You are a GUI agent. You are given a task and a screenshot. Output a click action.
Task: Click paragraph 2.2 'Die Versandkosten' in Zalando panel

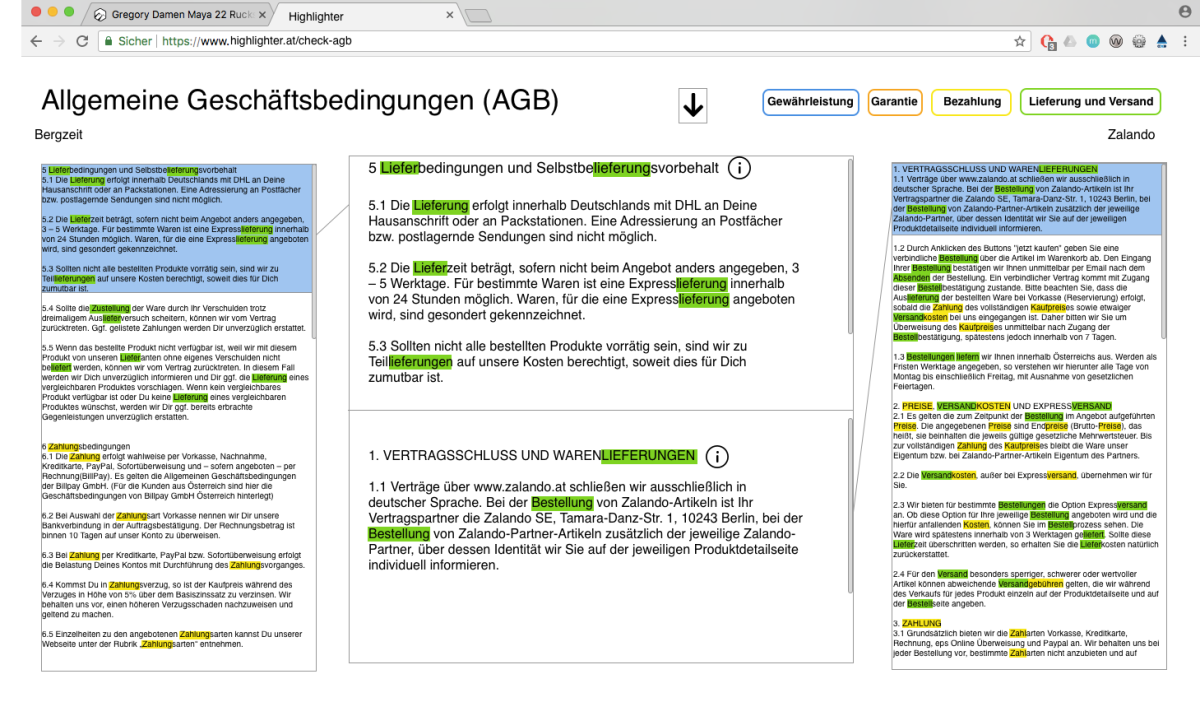point(1025,480)
